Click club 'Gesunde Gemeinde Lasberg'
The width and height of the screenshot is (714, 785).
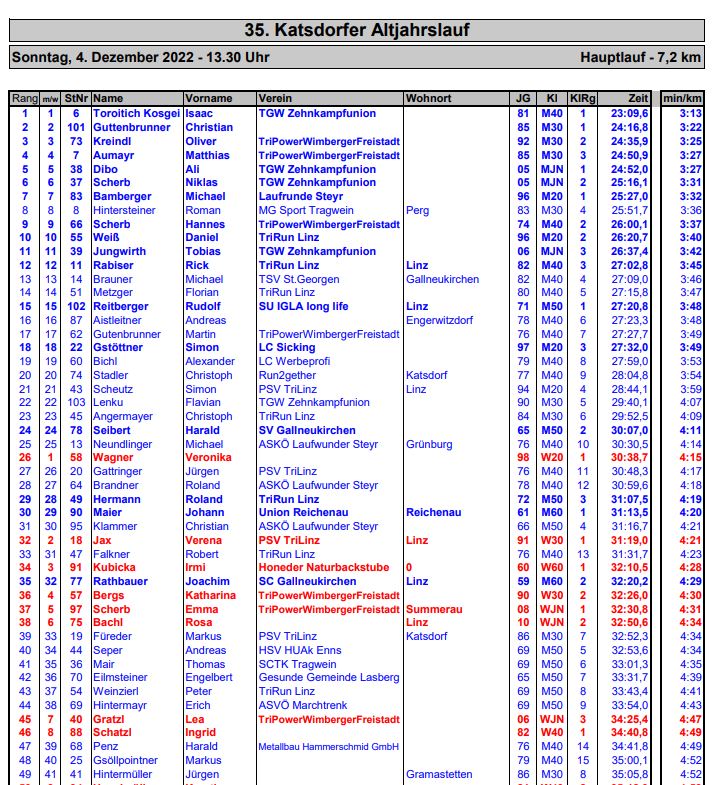(329, 678)
